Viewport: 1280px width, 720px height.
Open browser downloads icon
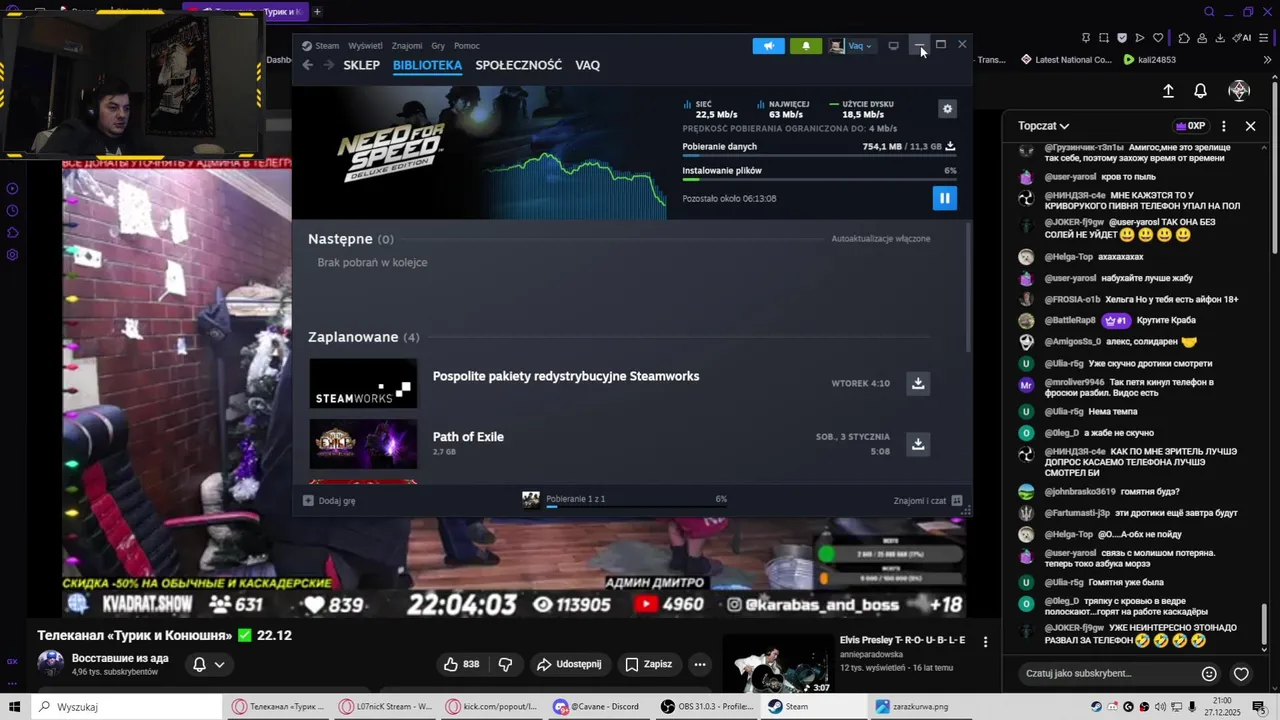coord(1220,38)
